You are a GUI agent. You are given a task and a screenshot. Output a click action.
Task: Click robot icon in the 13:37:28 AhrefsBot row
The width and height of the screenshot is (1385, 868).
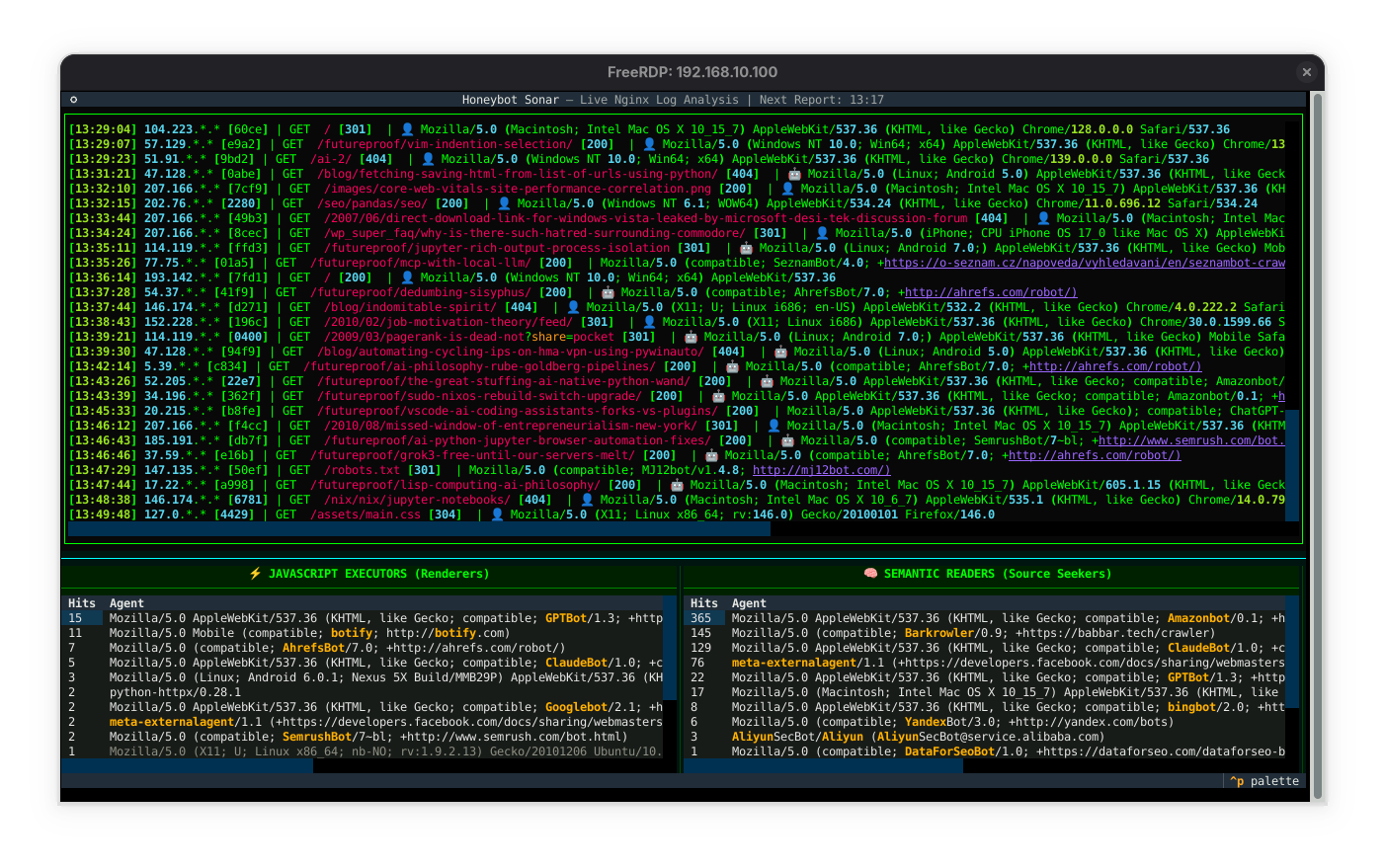[608, 292]
